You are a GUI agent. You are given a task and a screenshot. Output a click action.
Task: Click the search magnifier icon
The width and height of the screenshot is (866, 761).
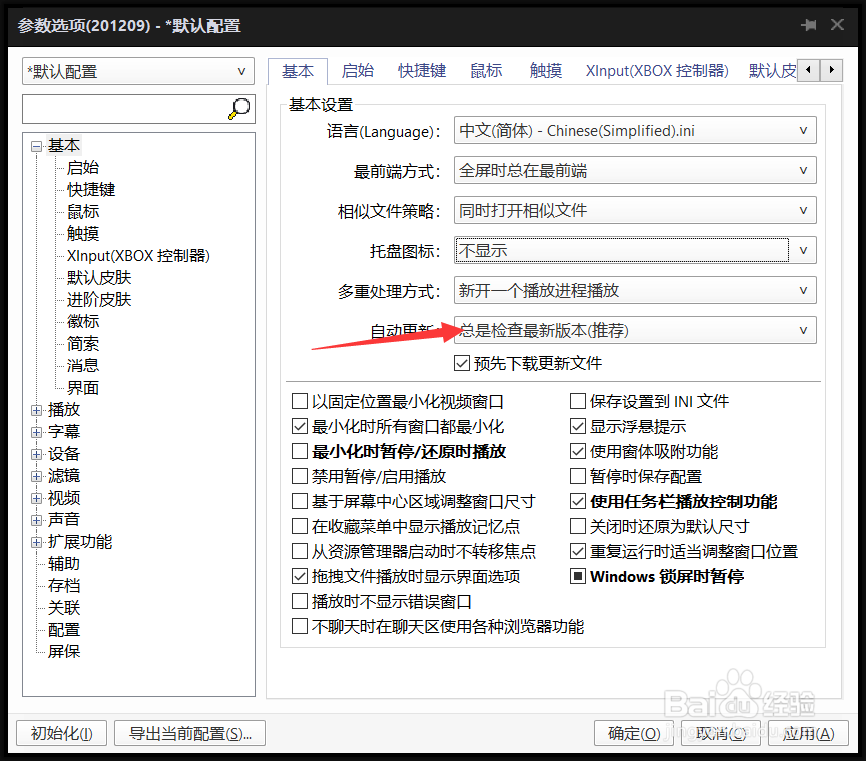(x=239, y=107)
